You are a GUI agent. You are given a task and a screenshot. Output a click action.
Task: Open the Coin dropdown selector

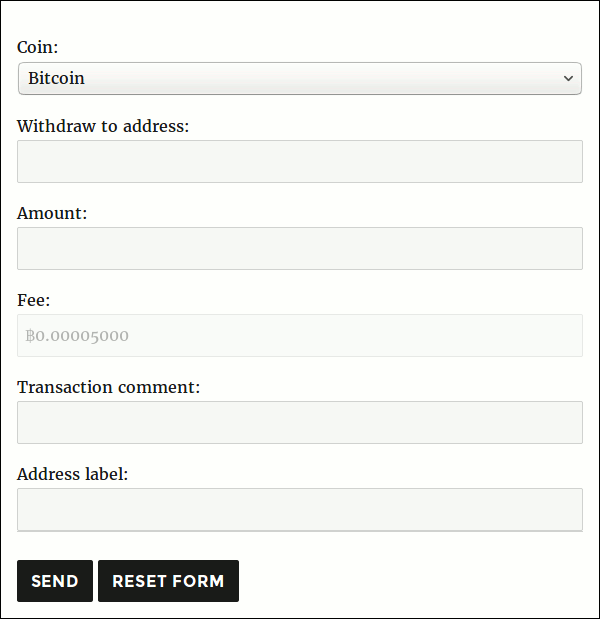pos(299,78)
